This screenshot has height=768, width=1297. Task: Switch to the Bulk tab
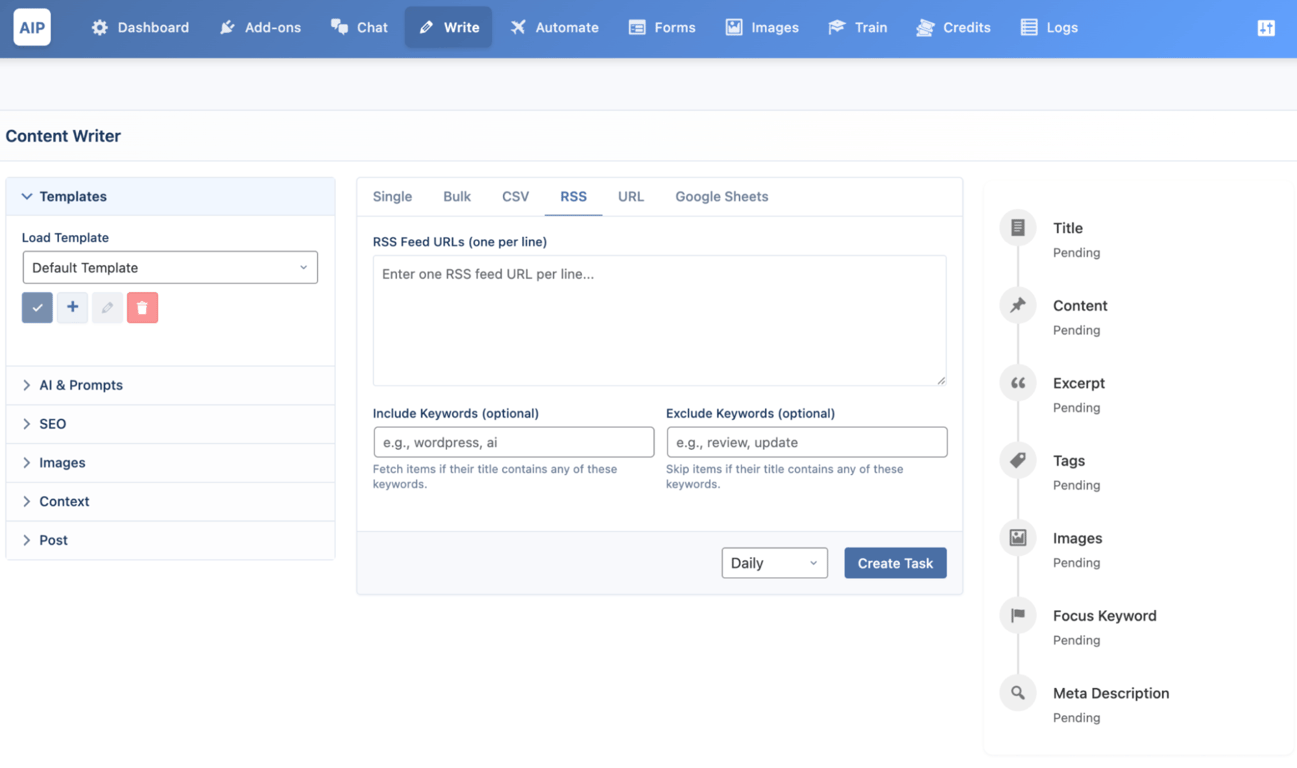(456, 196)
